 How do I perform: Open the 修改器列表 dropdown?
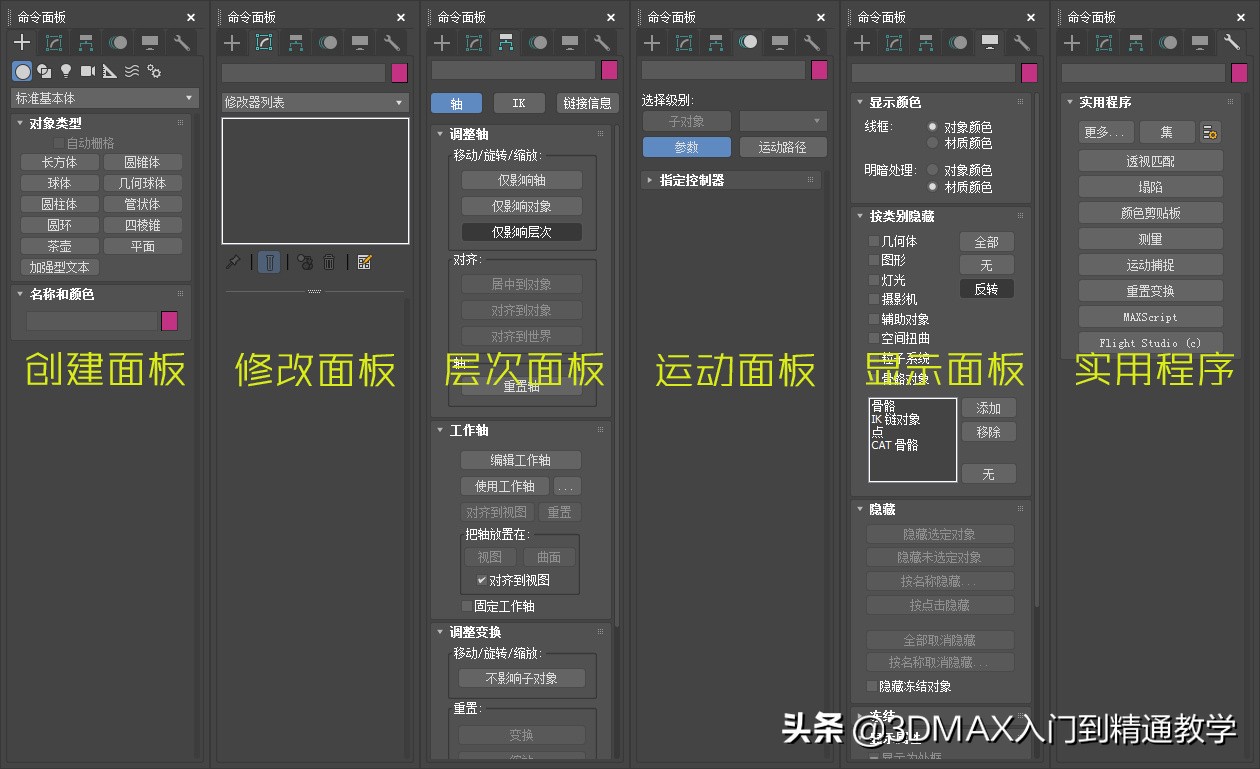click(x=314, y=101)
